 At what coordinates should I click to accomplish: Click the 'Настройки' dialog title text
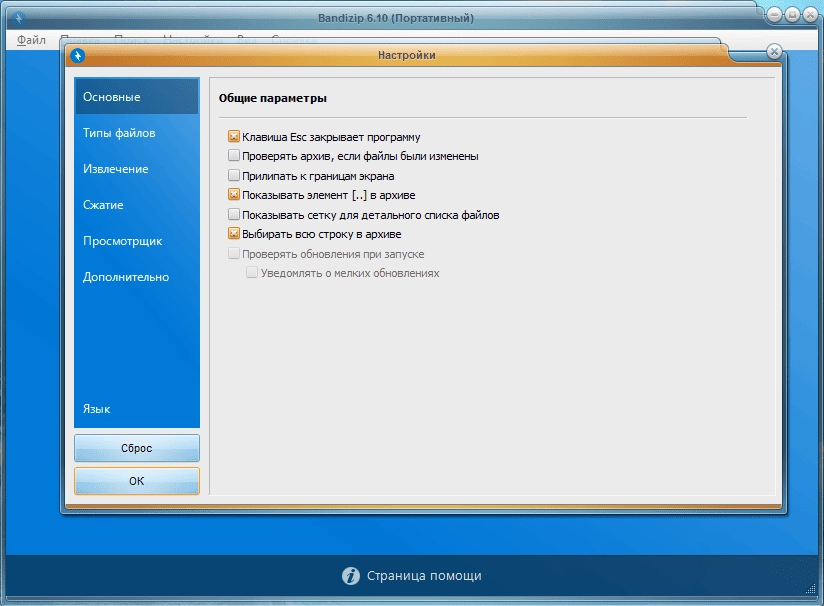tap(407, 55)
